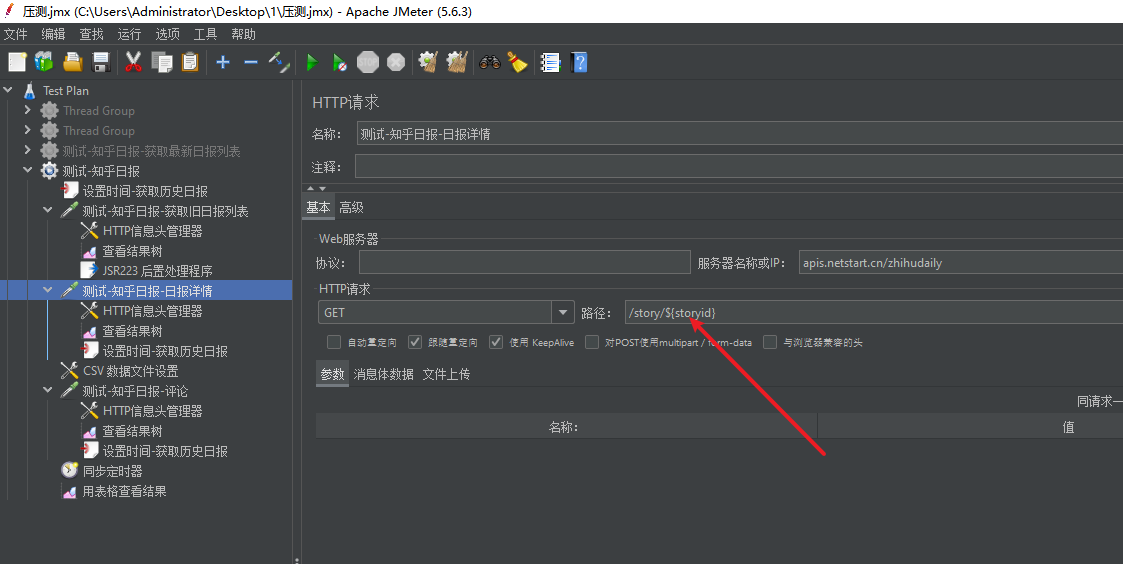This screenshot has height=564, width=1123.
Task: Click the 服务器名称或IP field
Action: click(961, 262)
